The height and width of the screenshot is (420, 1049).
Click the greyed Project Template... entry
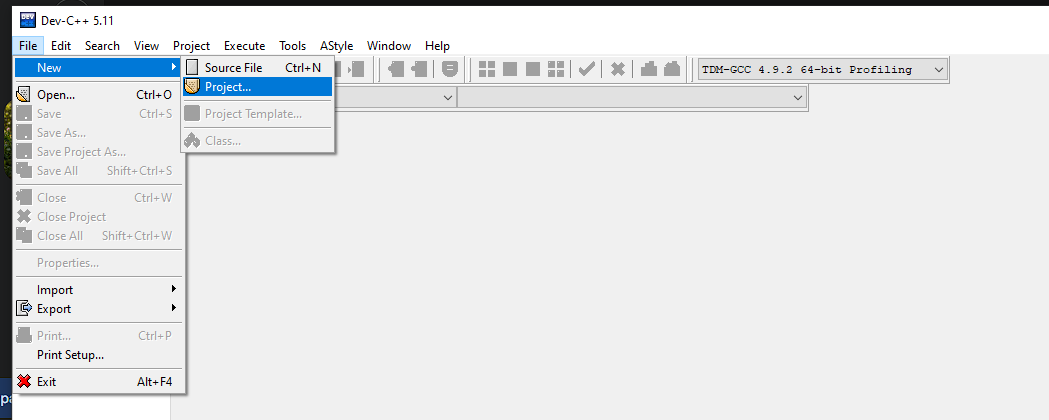click(258, 114)
